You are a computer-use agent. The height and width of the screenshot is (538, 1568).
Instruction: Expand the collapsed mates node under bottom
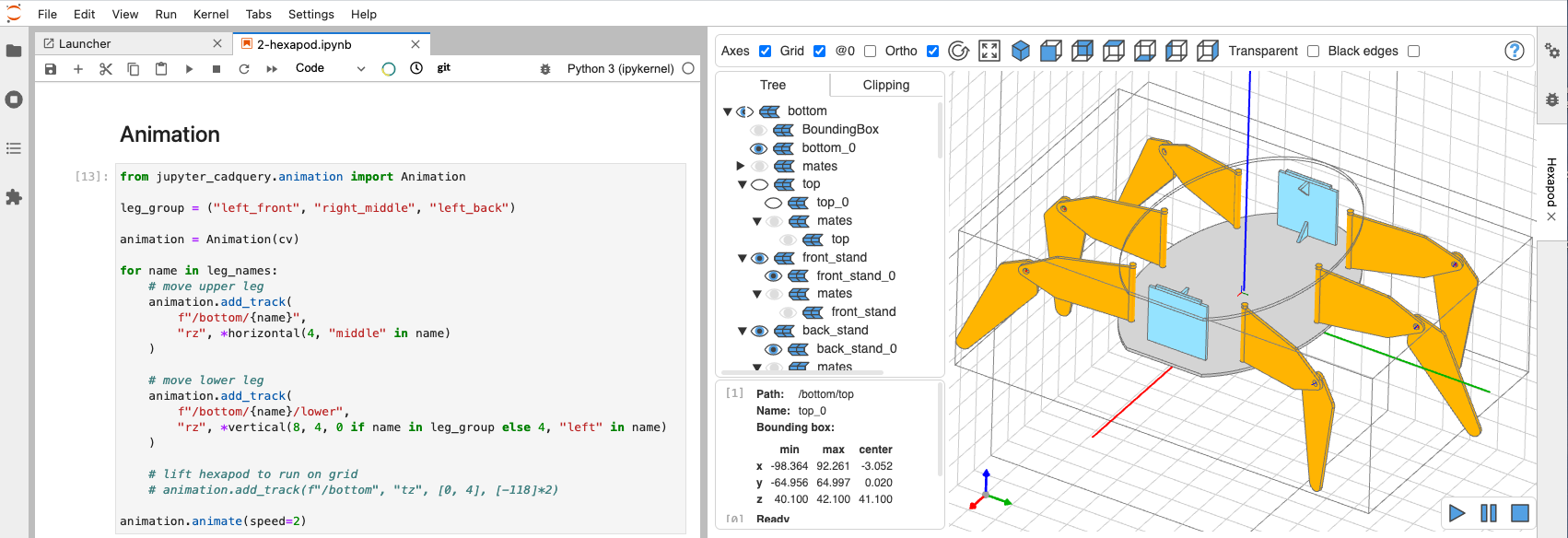point(741,166)
